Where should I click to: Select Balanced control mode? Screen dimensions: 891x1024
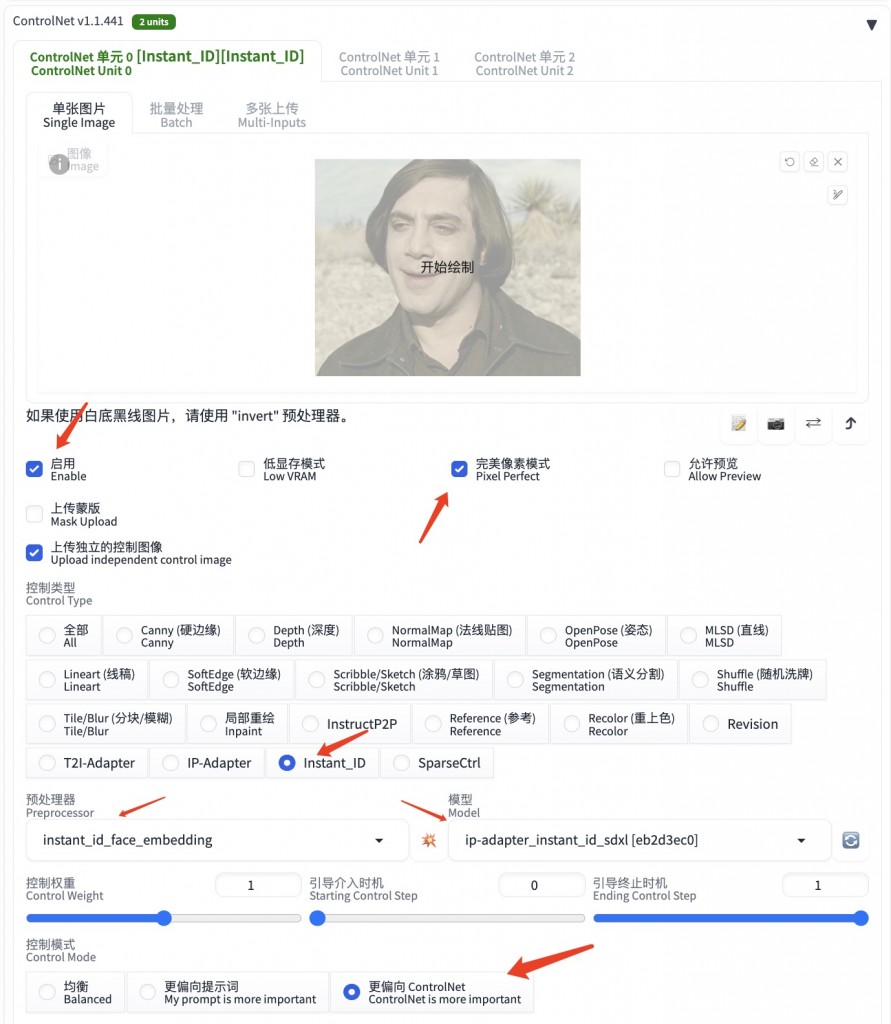tap(76, 992)
